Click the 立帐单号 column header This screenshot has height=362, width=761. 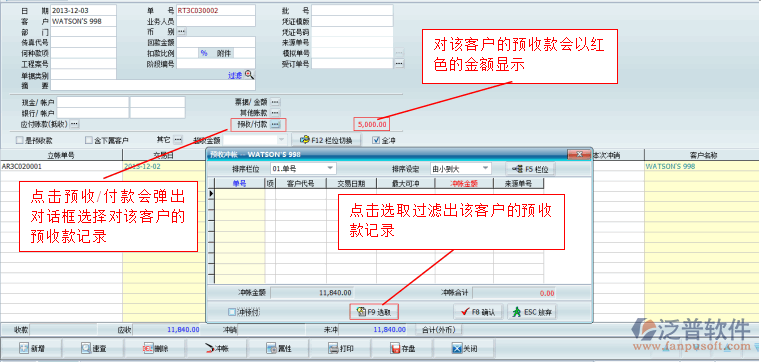coord(61,155)
